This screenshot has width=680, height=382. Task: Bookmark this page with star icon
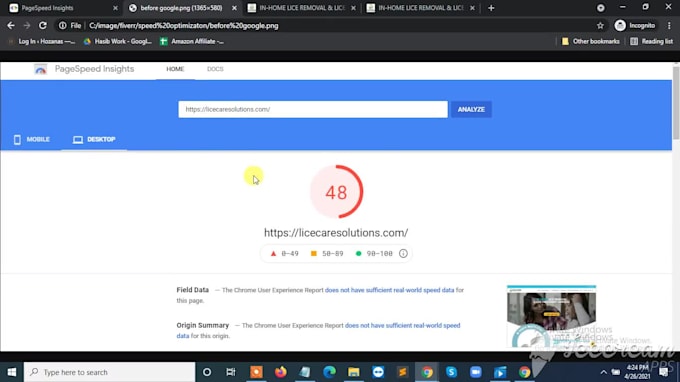(600, 26)
